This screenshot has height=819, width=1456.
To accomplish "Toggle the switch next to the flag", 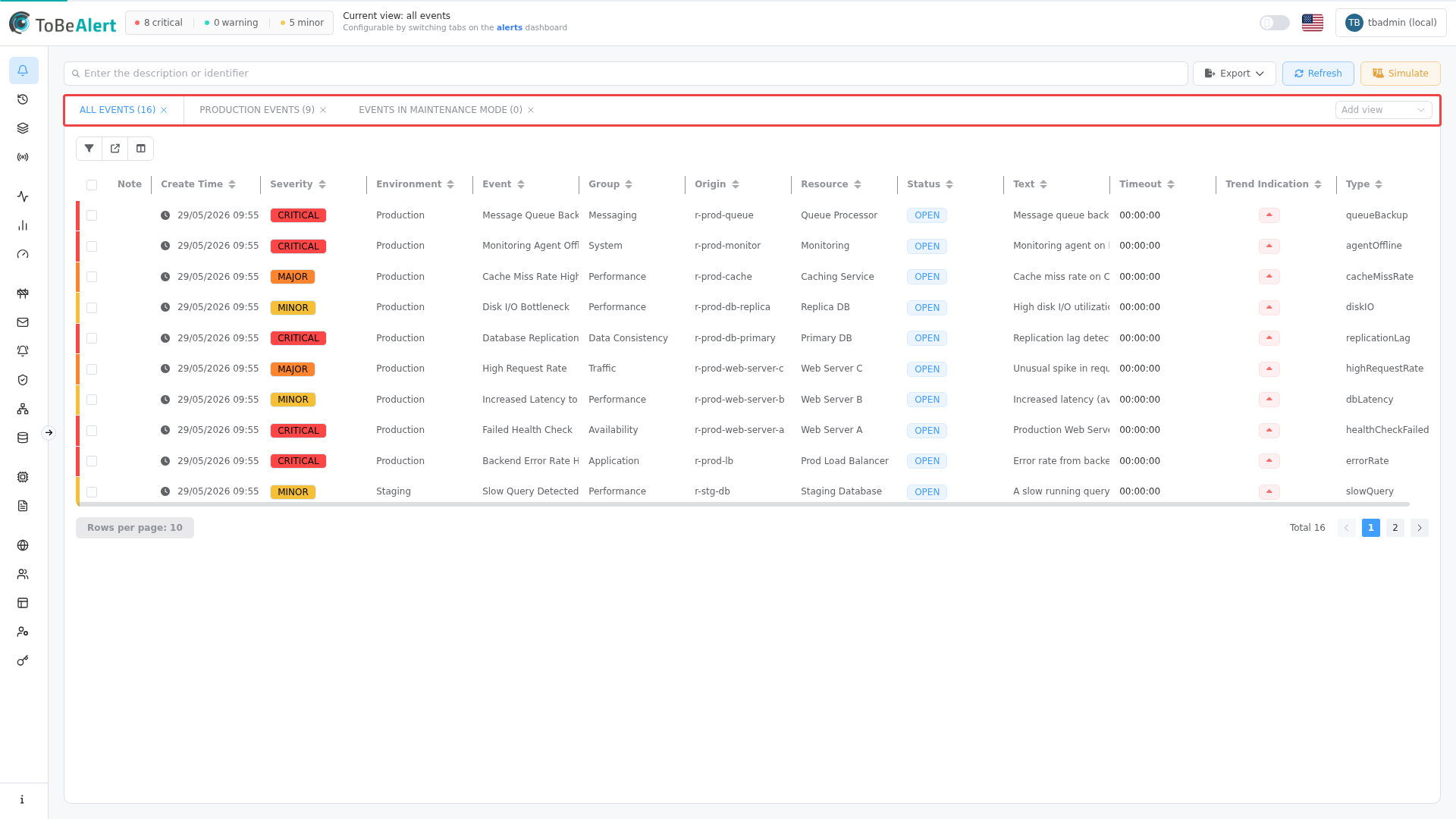I will pos(1275,23).
